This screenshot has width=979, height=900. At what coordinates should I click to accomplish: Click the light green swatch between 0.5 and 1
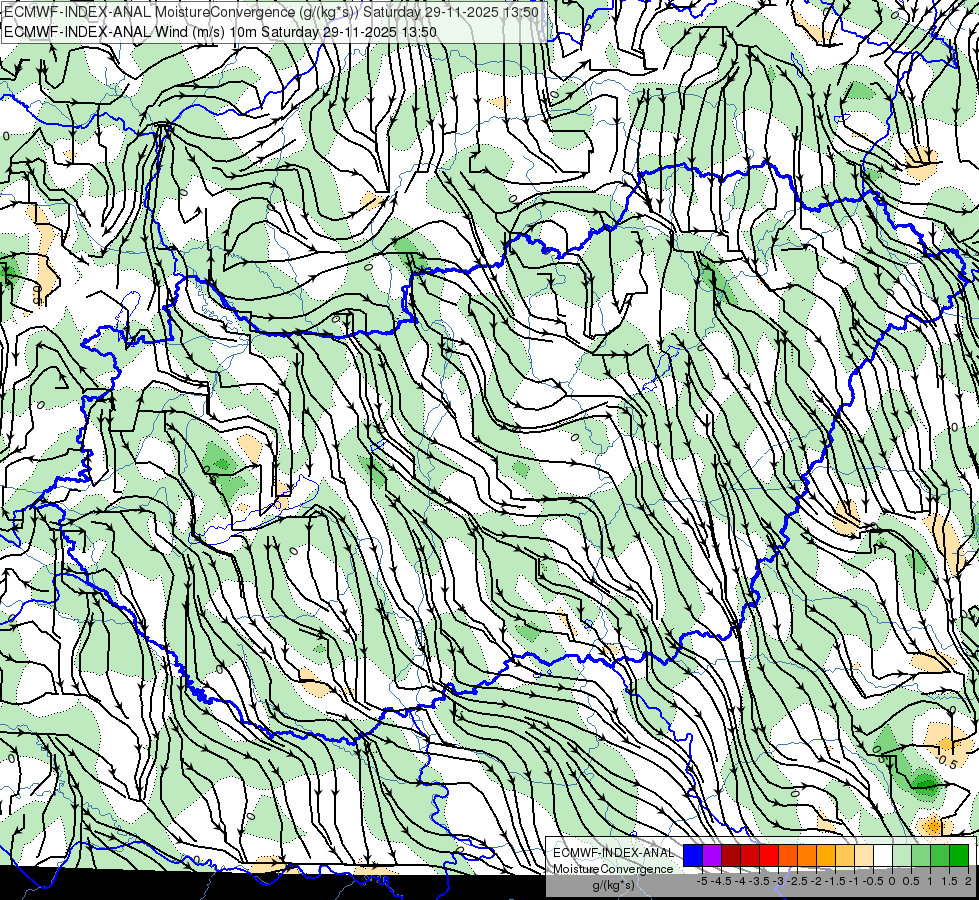click(921, 856)
